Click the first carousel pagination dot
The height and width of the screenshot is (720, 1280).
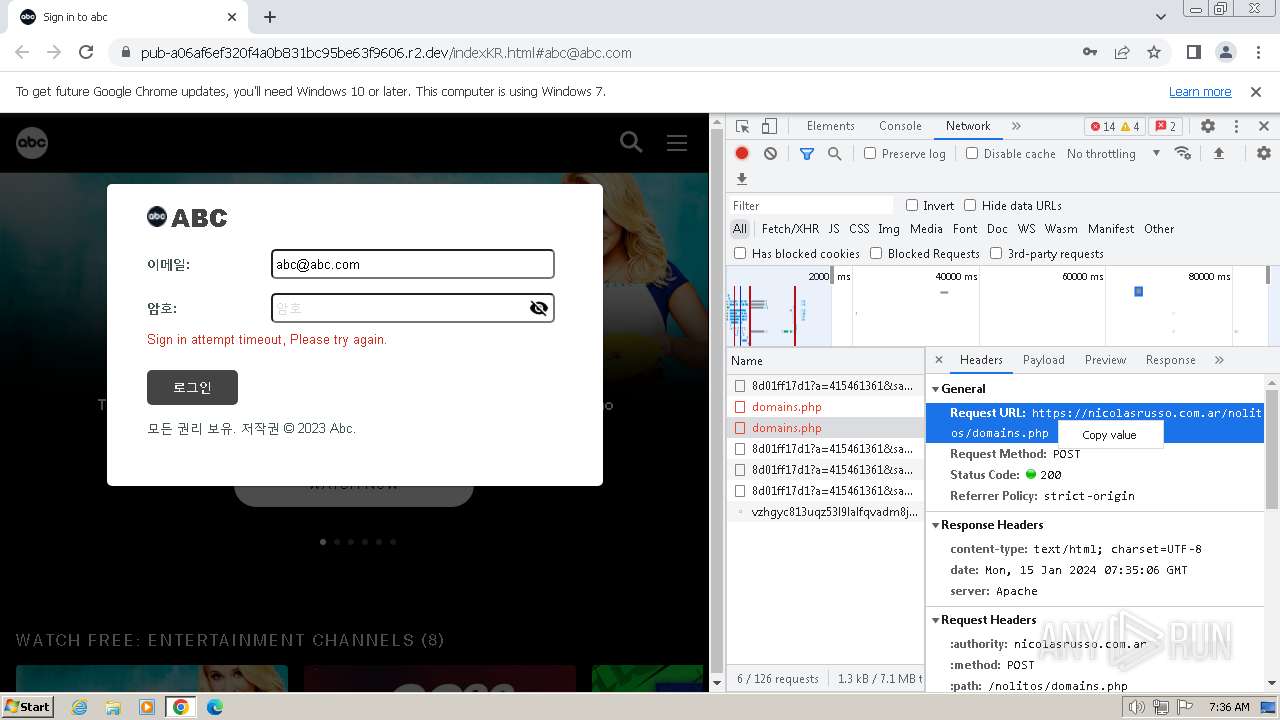click(x=323, y=542)
